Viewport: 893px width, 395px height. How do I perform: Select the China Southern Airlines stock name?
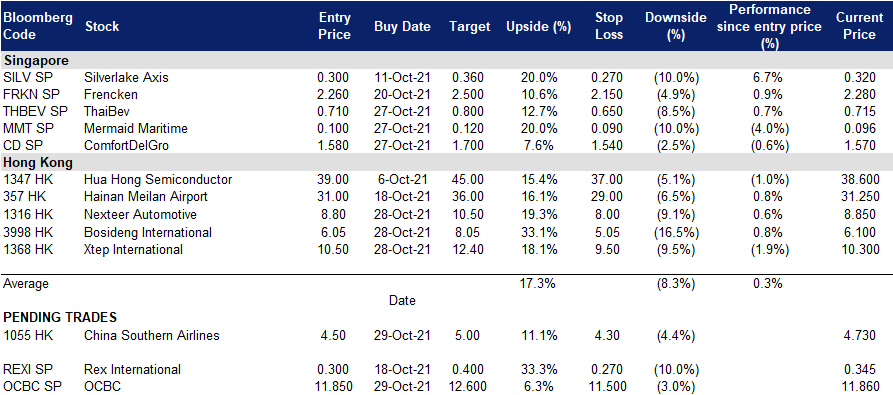(152, 336)
